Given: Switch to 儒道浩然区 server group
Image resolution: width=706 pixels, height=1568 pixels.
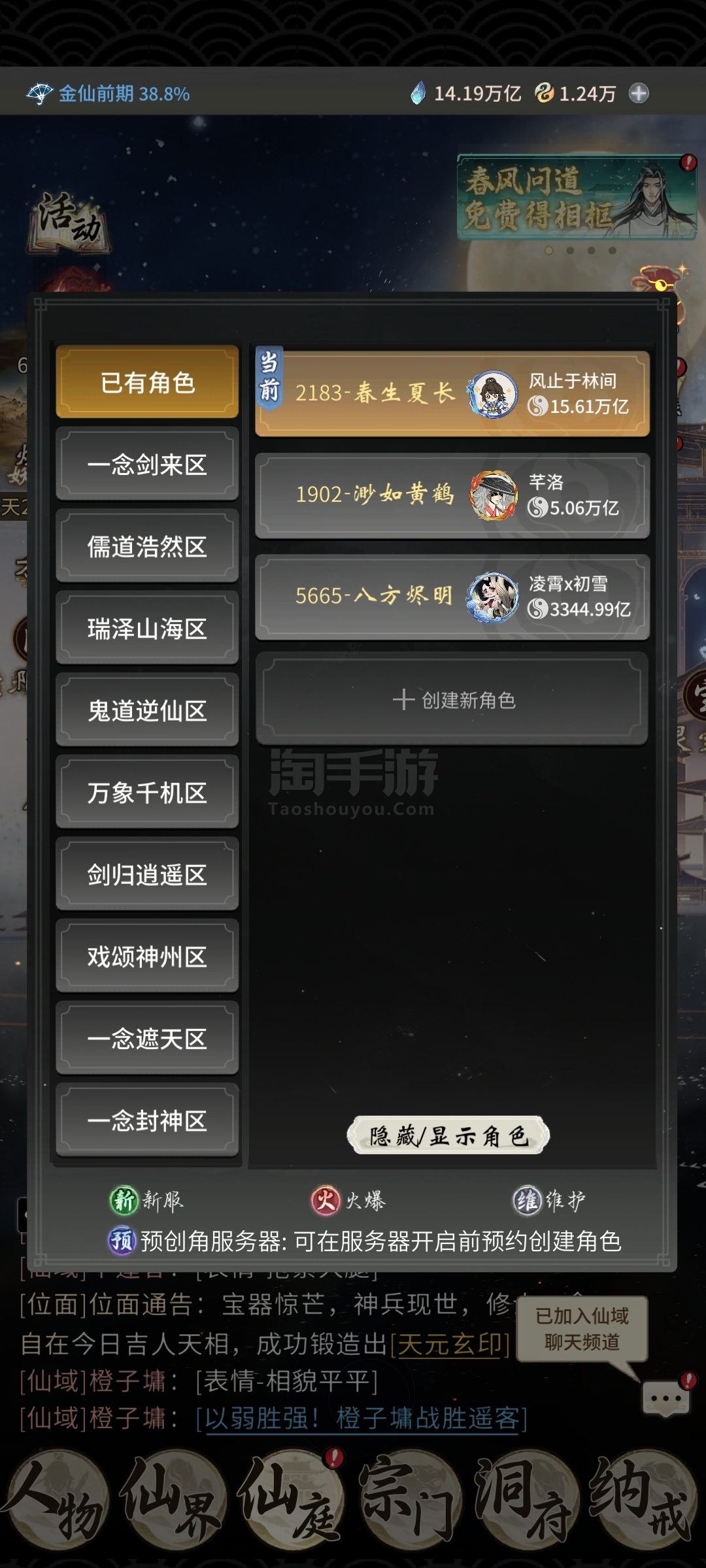Looking at the screenshot, I should click(x=148, y=546).
